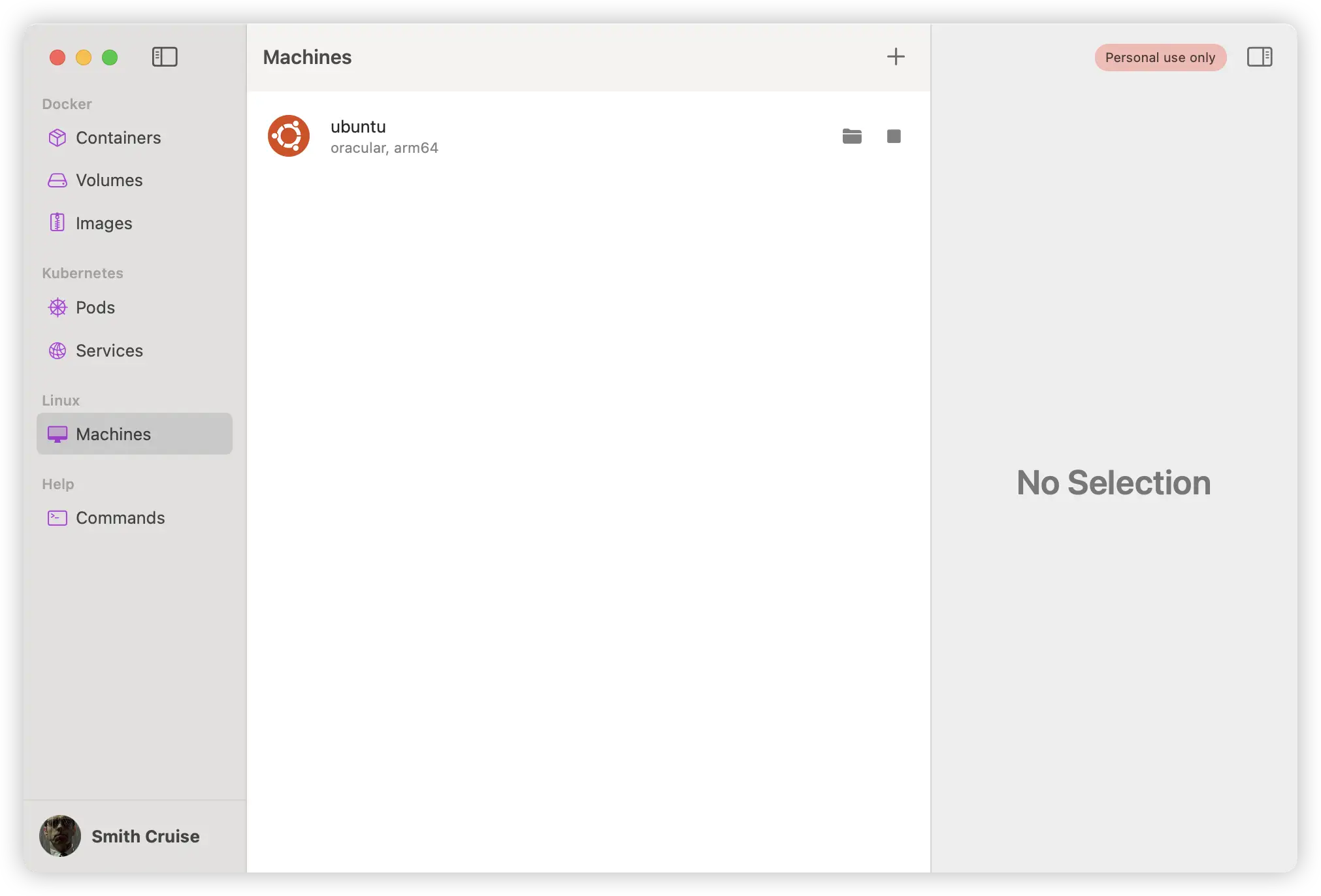
Task: Open the Commands terminal icon
Action: click(57, 518)
